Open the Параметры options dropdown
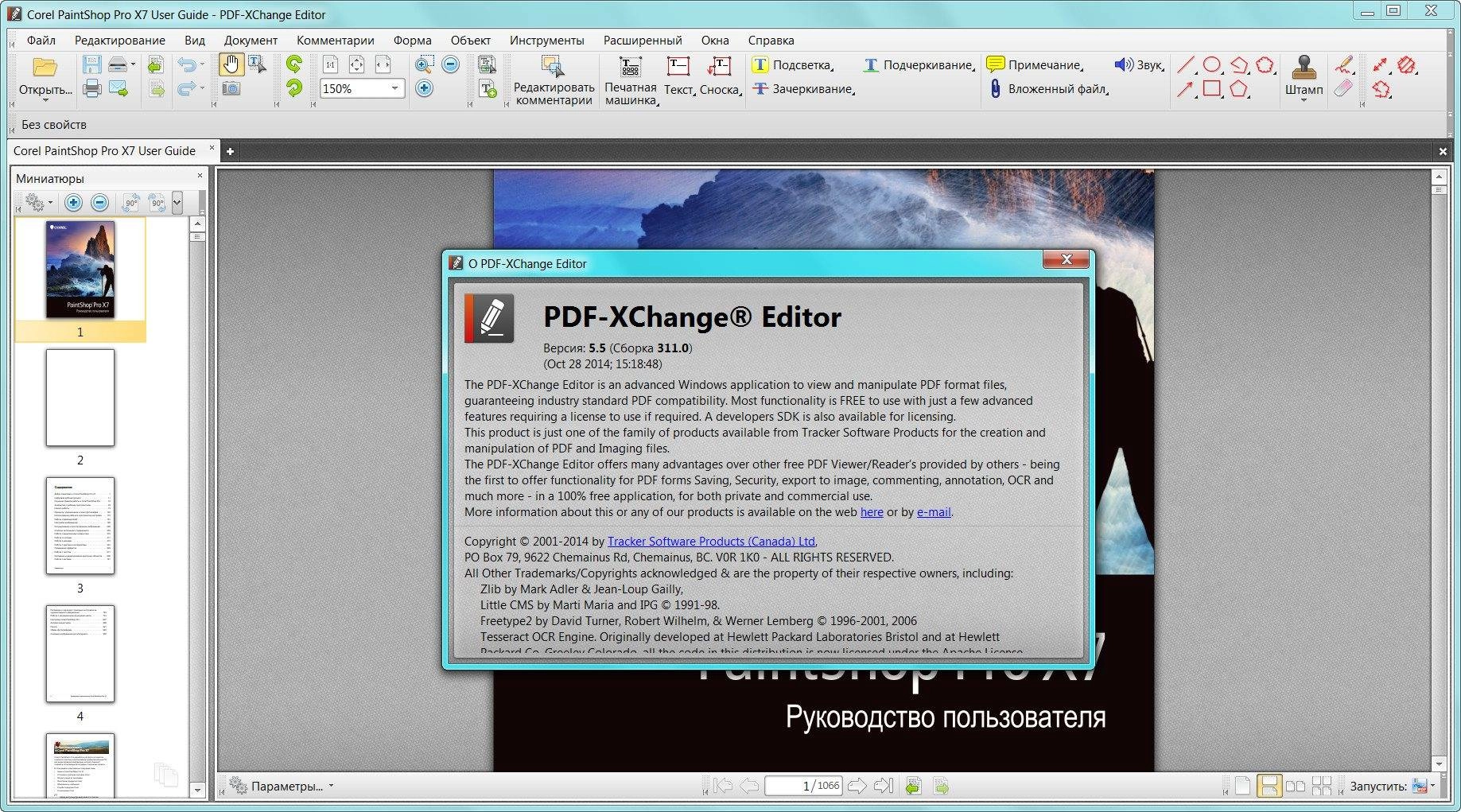 [x=282, y=786]
